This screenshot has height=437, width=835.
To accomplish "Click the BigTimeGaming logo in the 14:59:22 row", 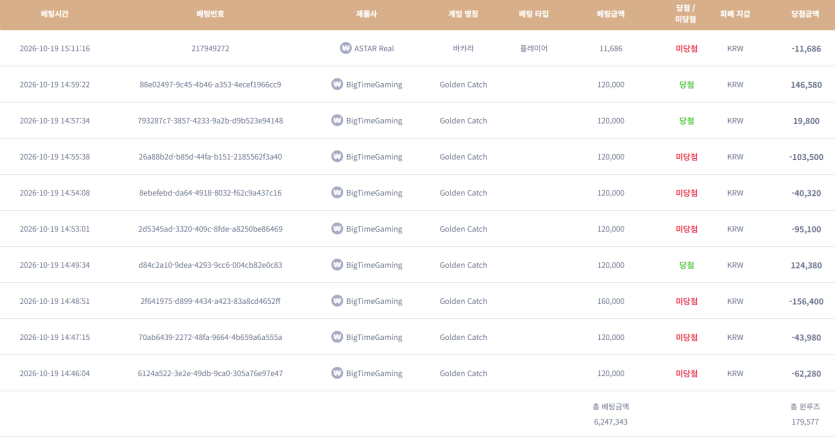I will [337, 84].
